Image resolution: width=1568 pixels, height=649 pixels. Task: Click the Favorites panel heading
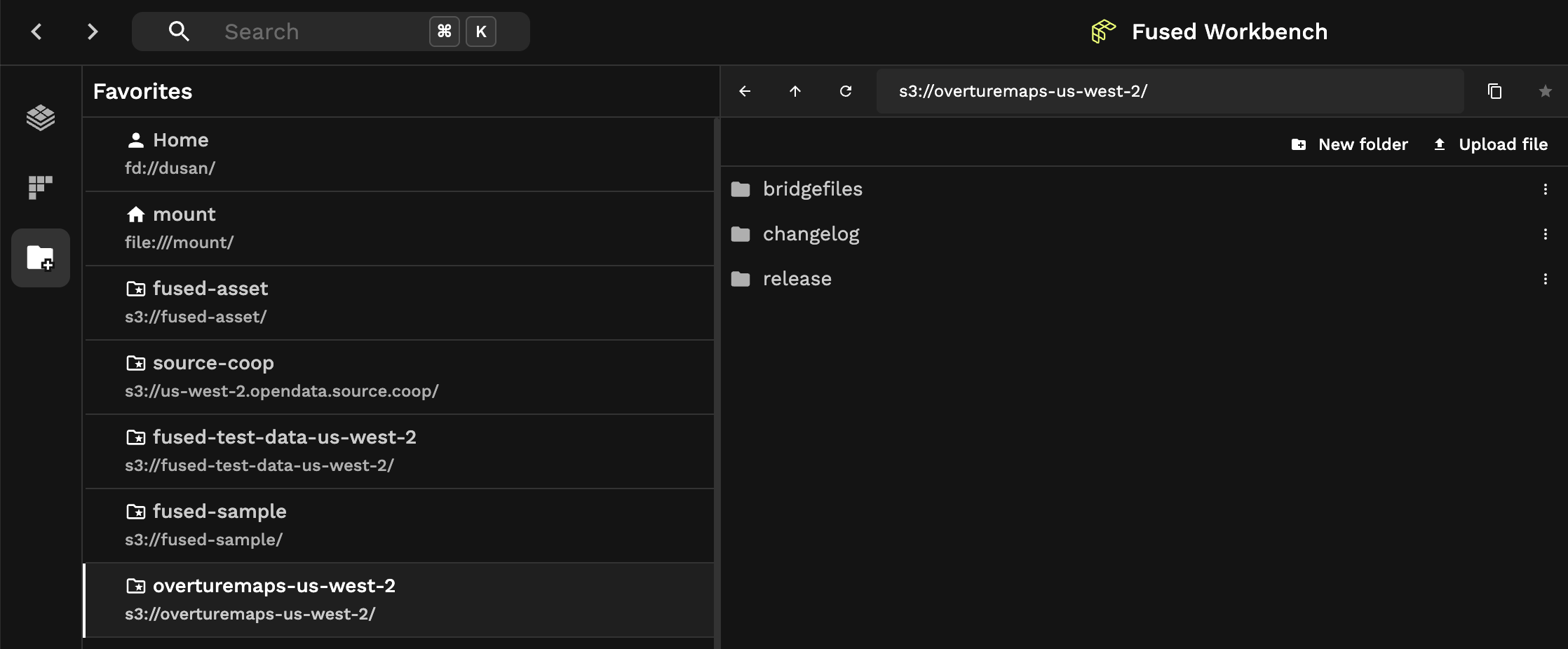tap(142, 91)
